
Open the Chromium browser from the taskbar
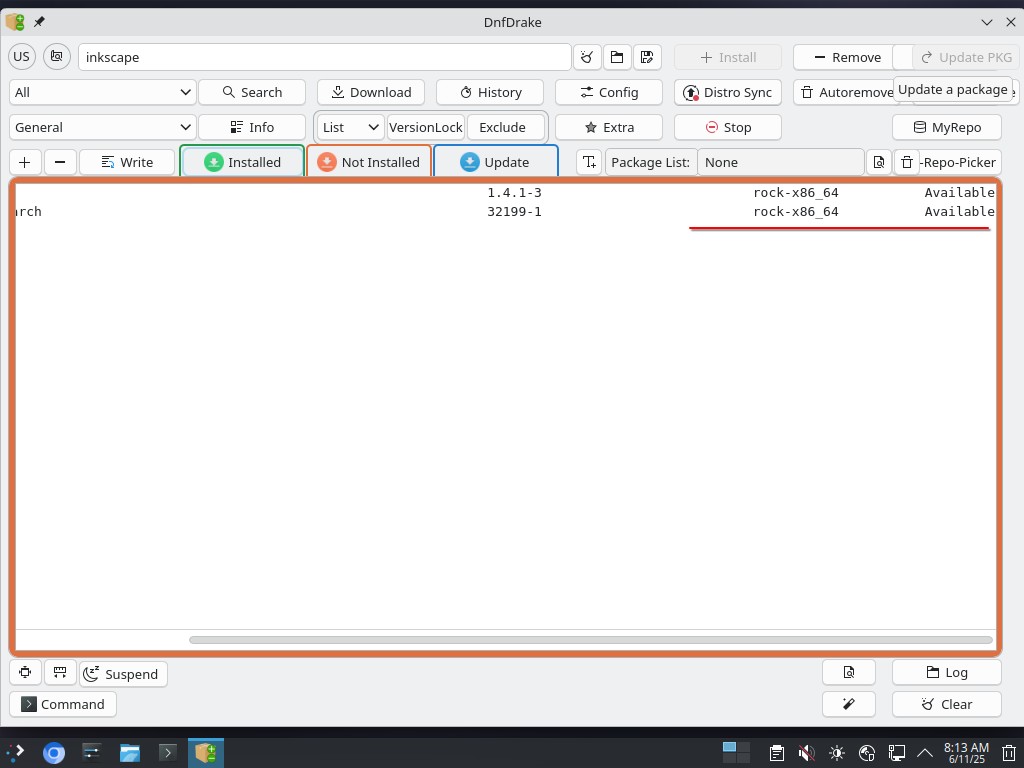(54, 753)
